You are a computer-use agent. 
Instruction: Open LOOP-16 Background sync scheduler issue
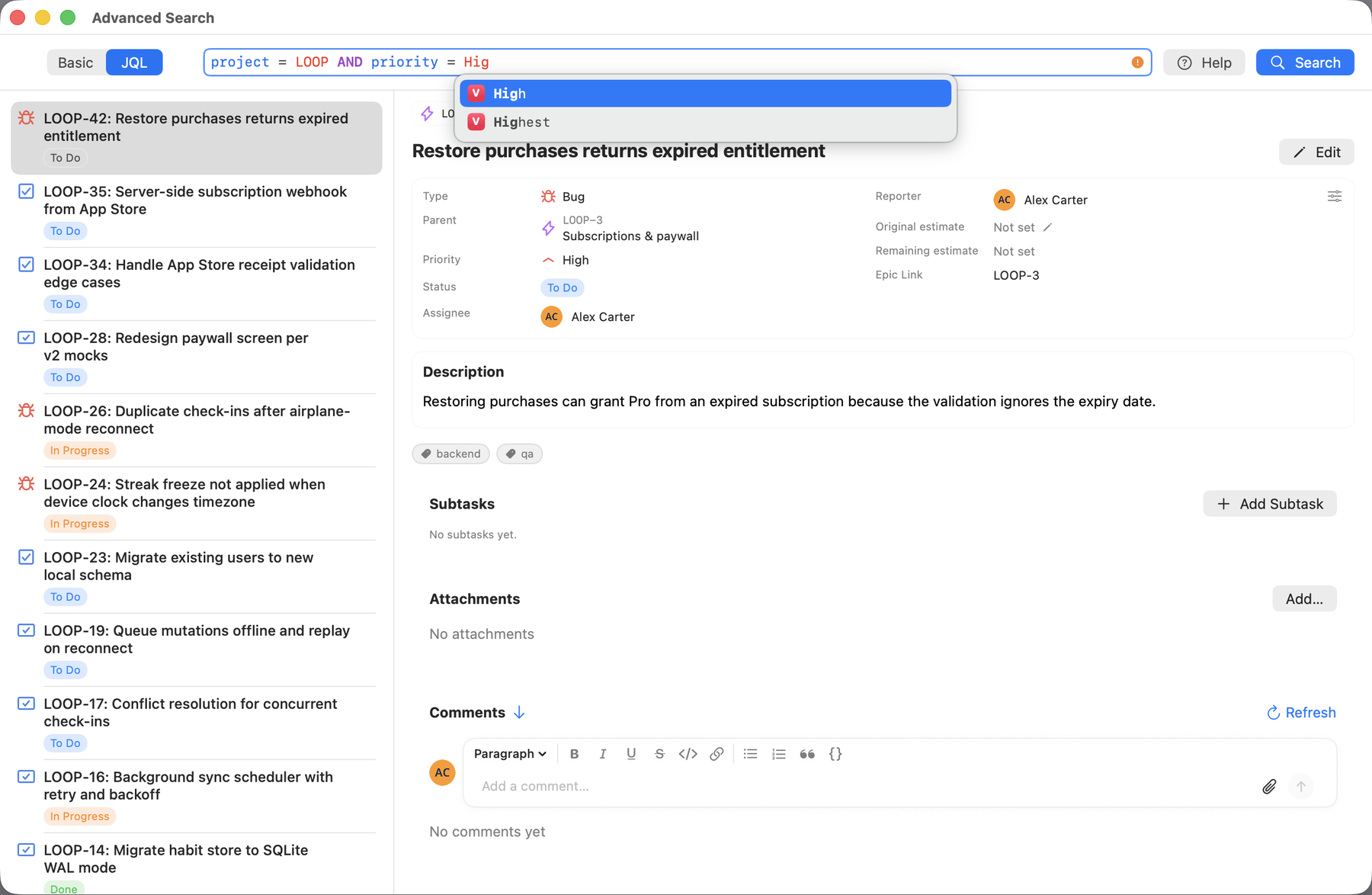point(197,797)
